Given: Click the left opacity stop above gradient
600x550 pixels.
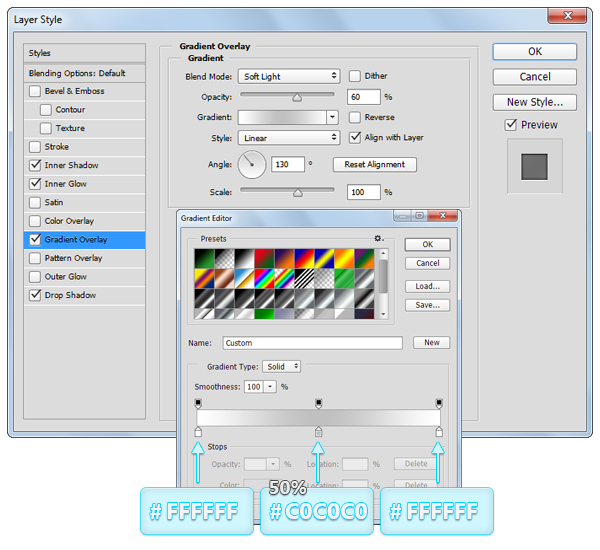Looking at the screenshot, I should (x=198, y=403).
